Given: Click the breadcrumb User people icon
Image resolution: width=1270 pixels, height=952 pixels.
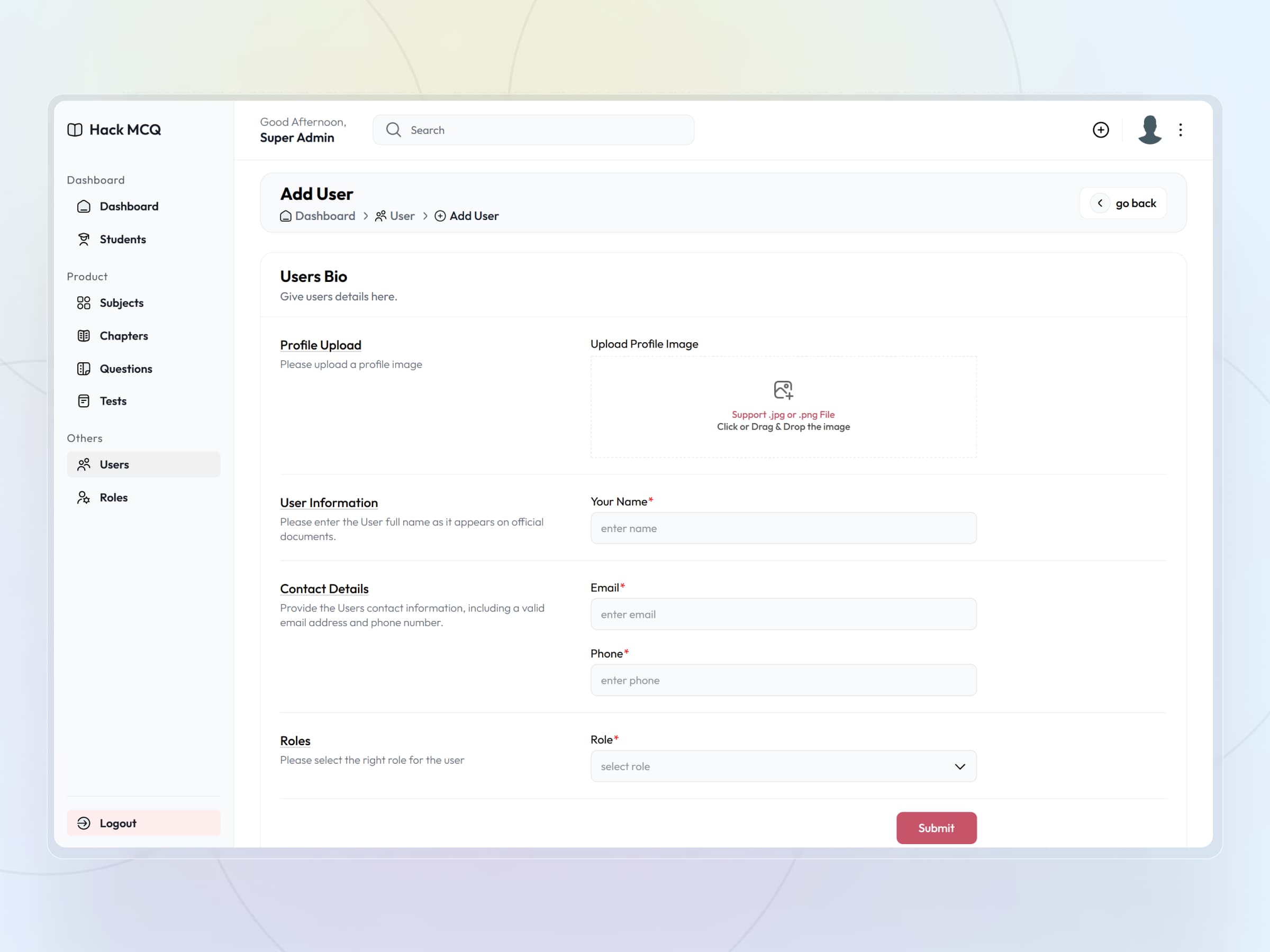Looking at the screenshot, I should (x=380, y=216).
